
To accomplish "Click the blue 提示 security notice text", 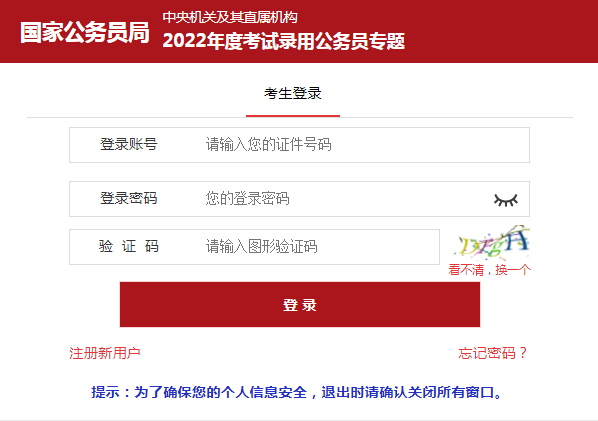I will [x=297, y=392].
